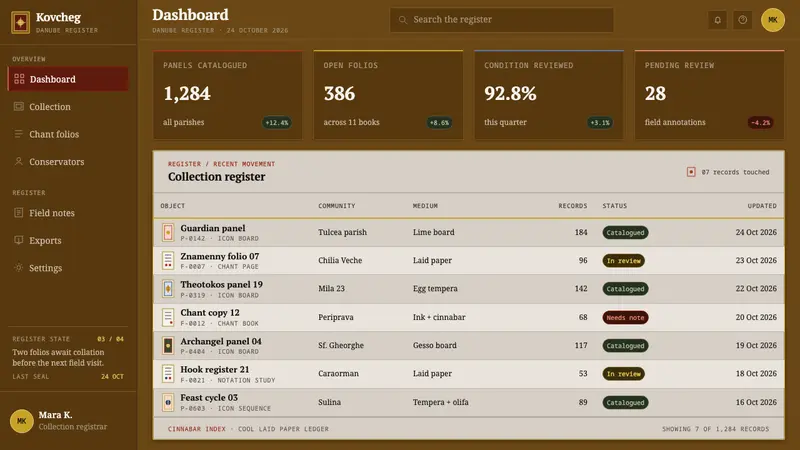
Task: Click the Guardian panel icon thumbnail
Action: (x=168, y=232)
